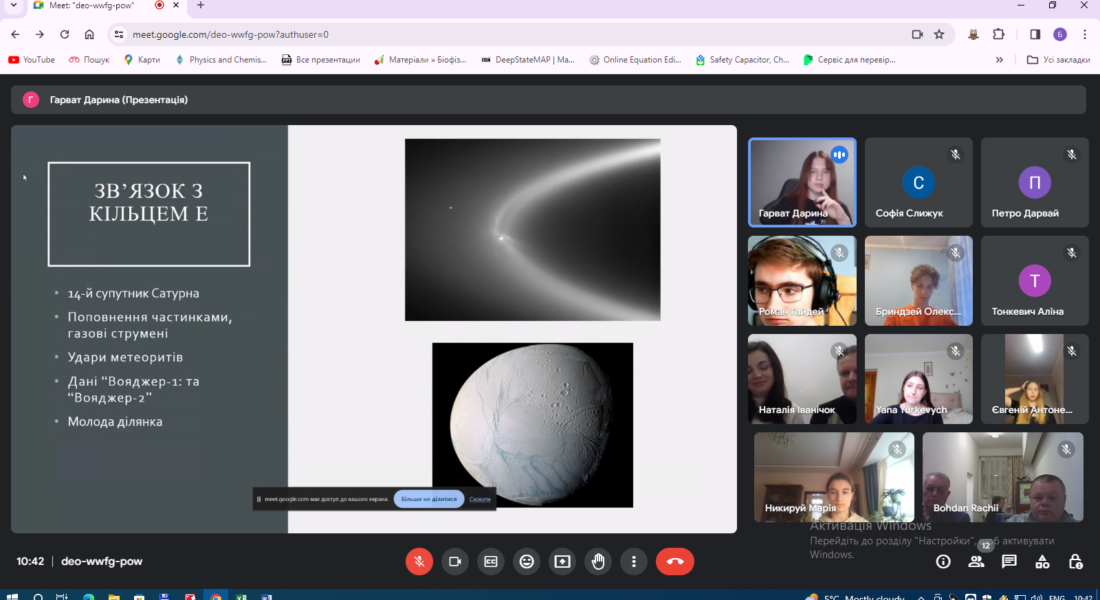
Task: Click the hide link in sharing bar
Action: tap(480, 498)
